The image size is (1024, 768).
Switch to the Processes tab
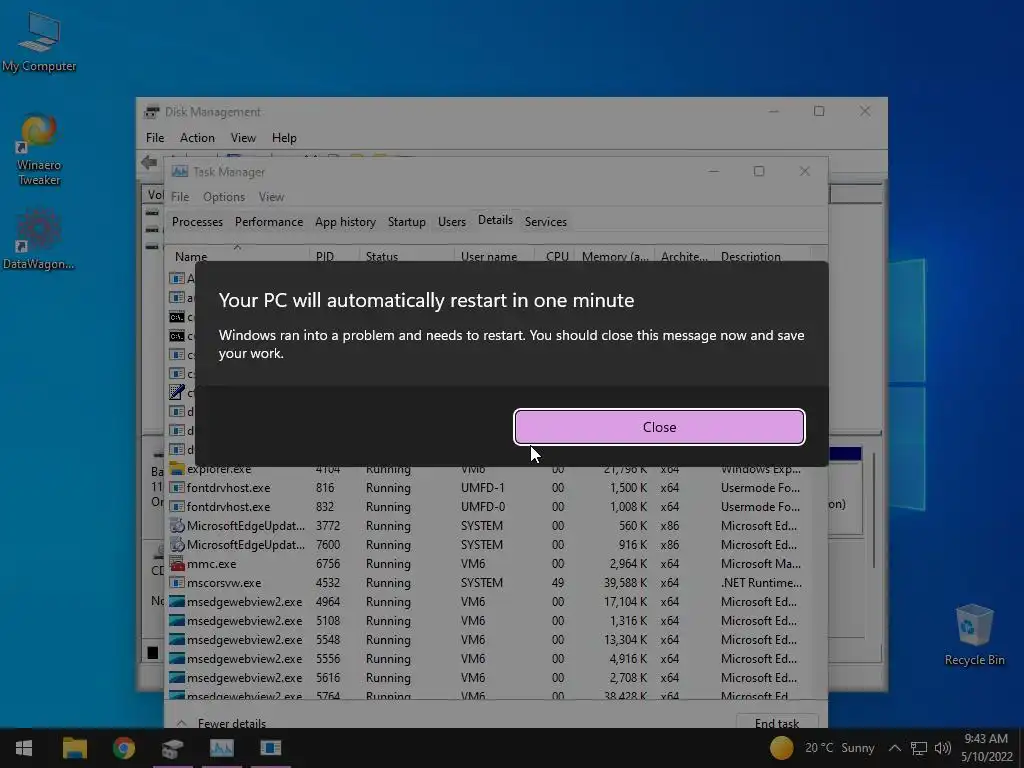click(197, 221)
